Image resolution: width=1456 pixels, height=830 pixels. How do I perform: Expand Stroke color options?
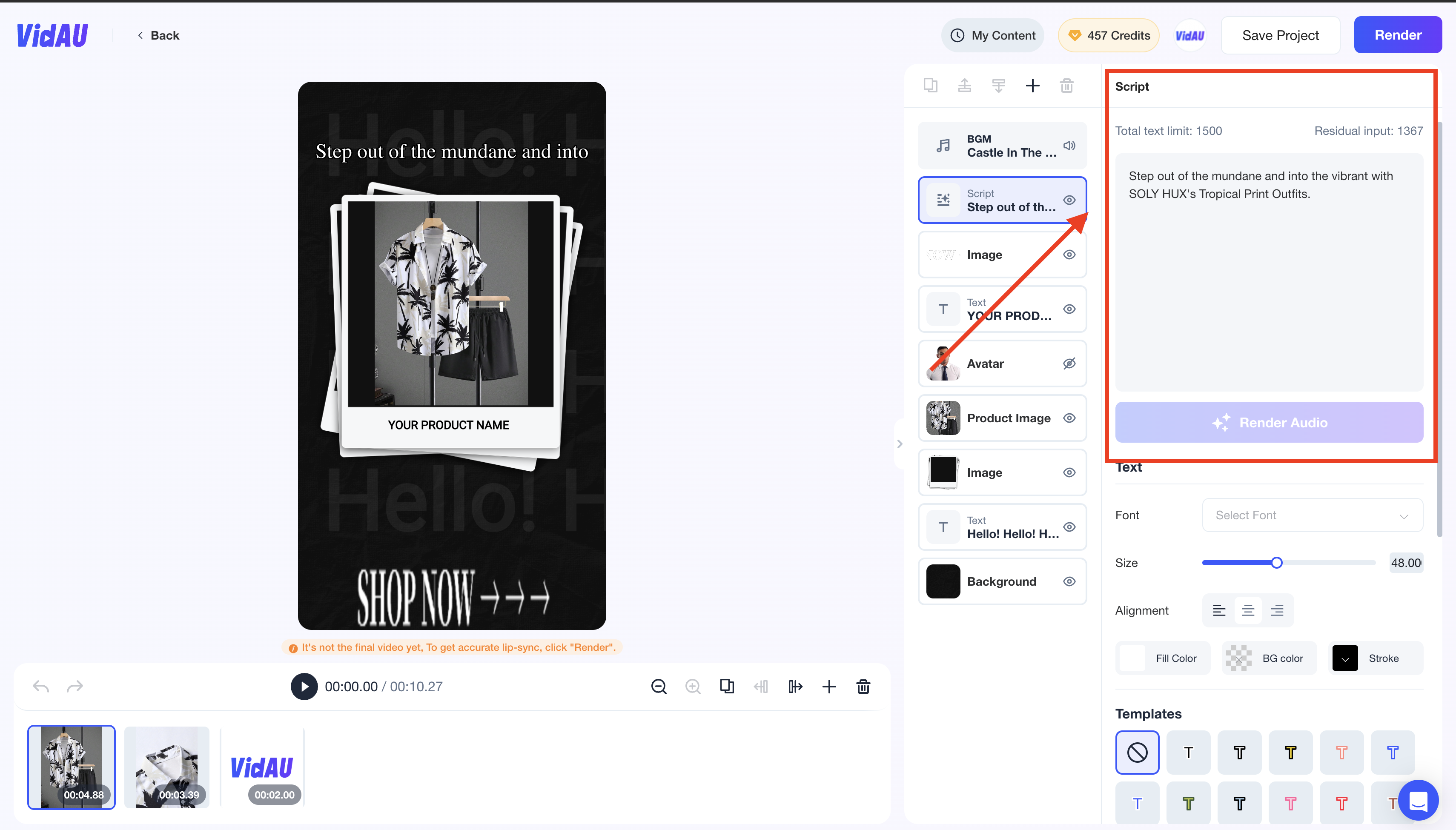(x=1345, y=659)
